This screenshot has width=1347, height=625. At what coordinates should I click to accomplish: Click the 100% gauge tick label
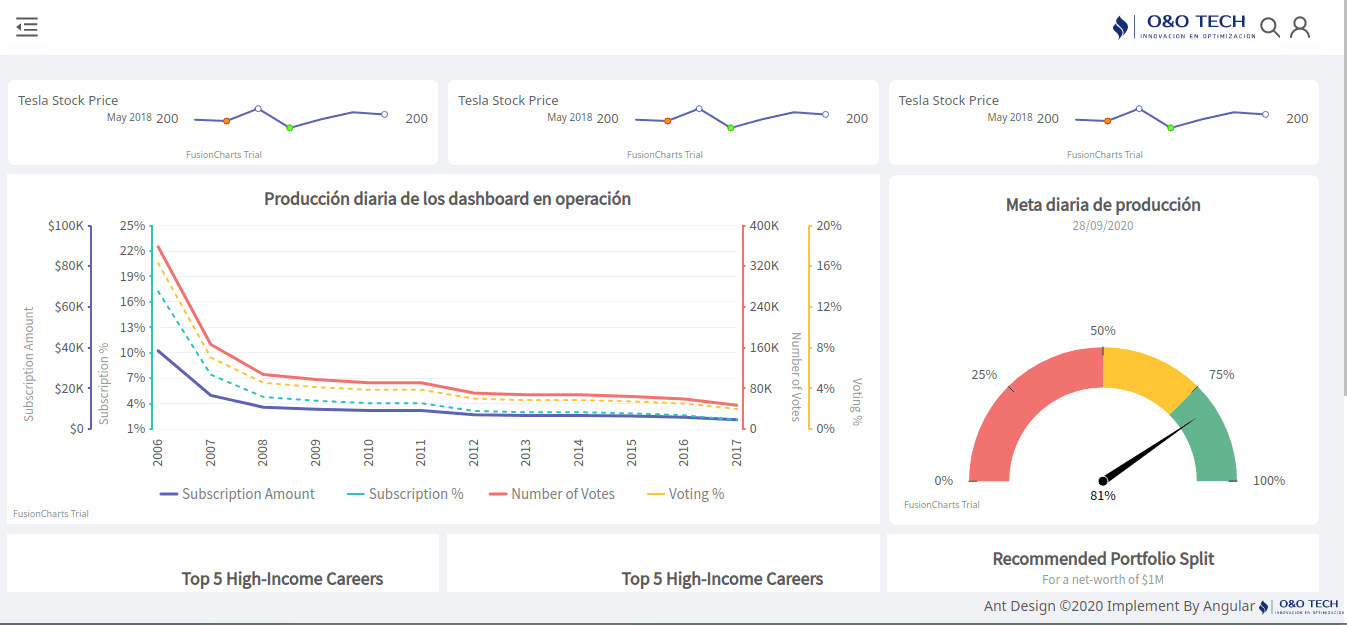pos(1269,481)
